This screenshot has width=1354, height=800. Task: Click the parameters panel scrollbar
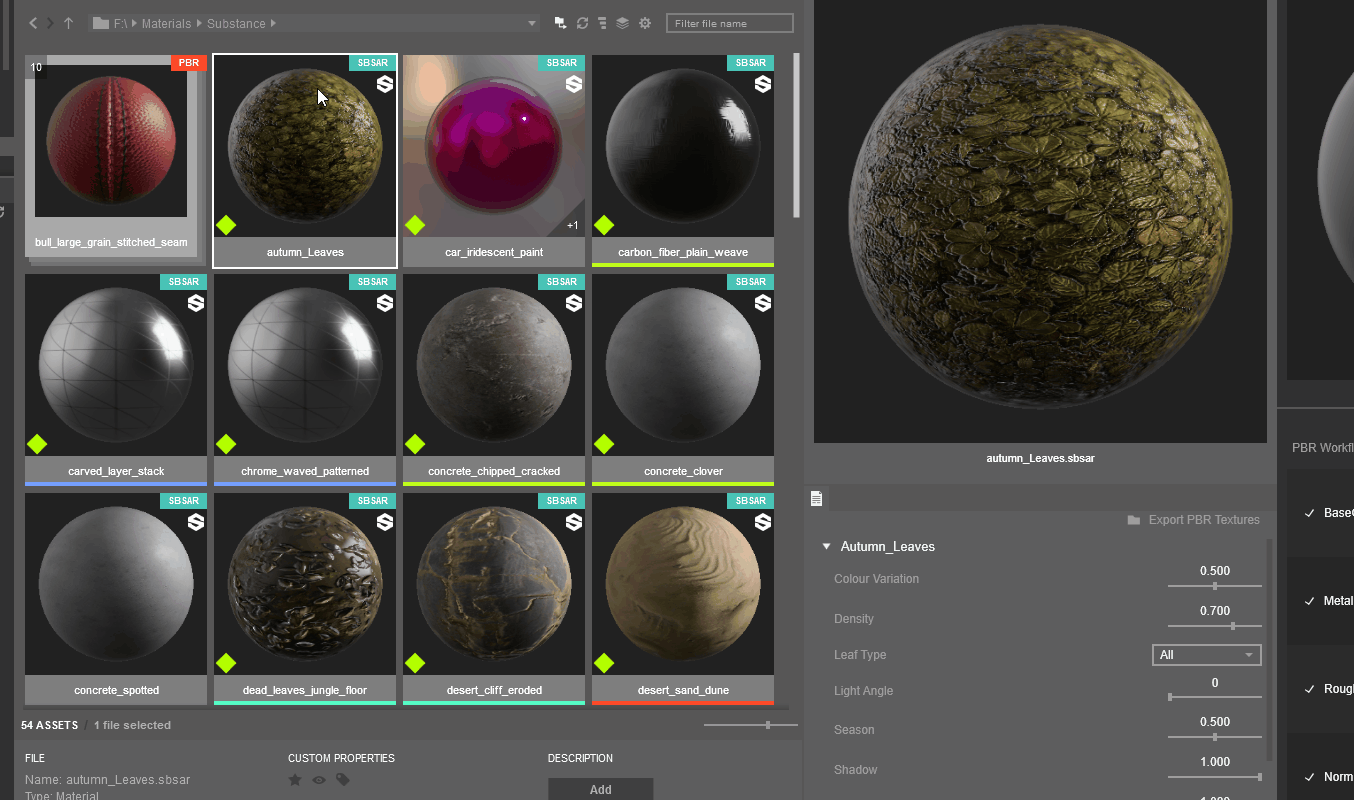tap(1271, 650)
